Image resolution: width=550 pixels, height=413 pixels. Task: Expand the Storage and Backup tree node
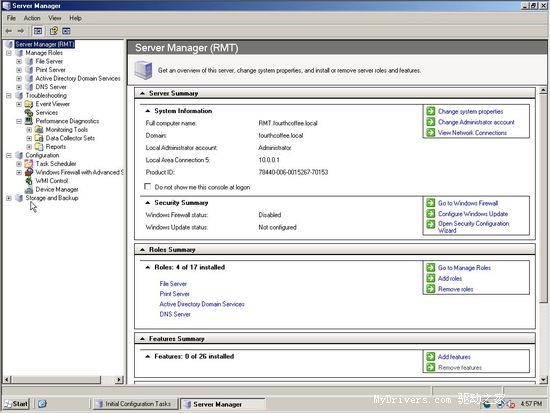tap(9, 198)
